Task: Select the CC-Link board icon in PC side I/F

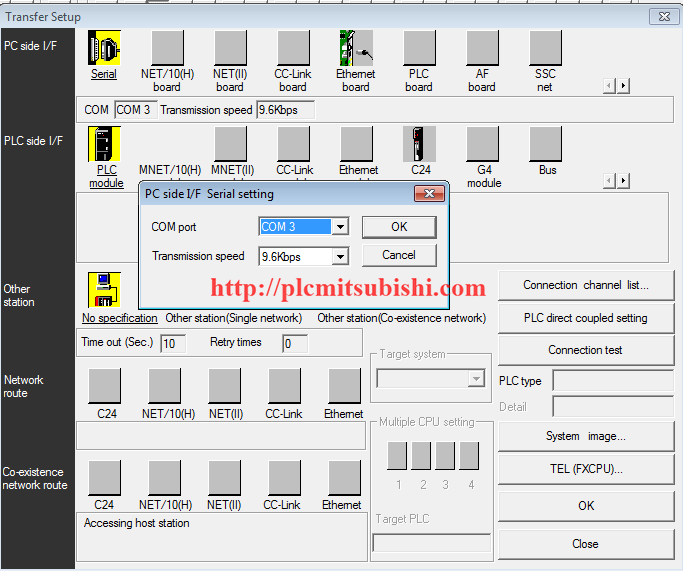Action: (293, 47)
